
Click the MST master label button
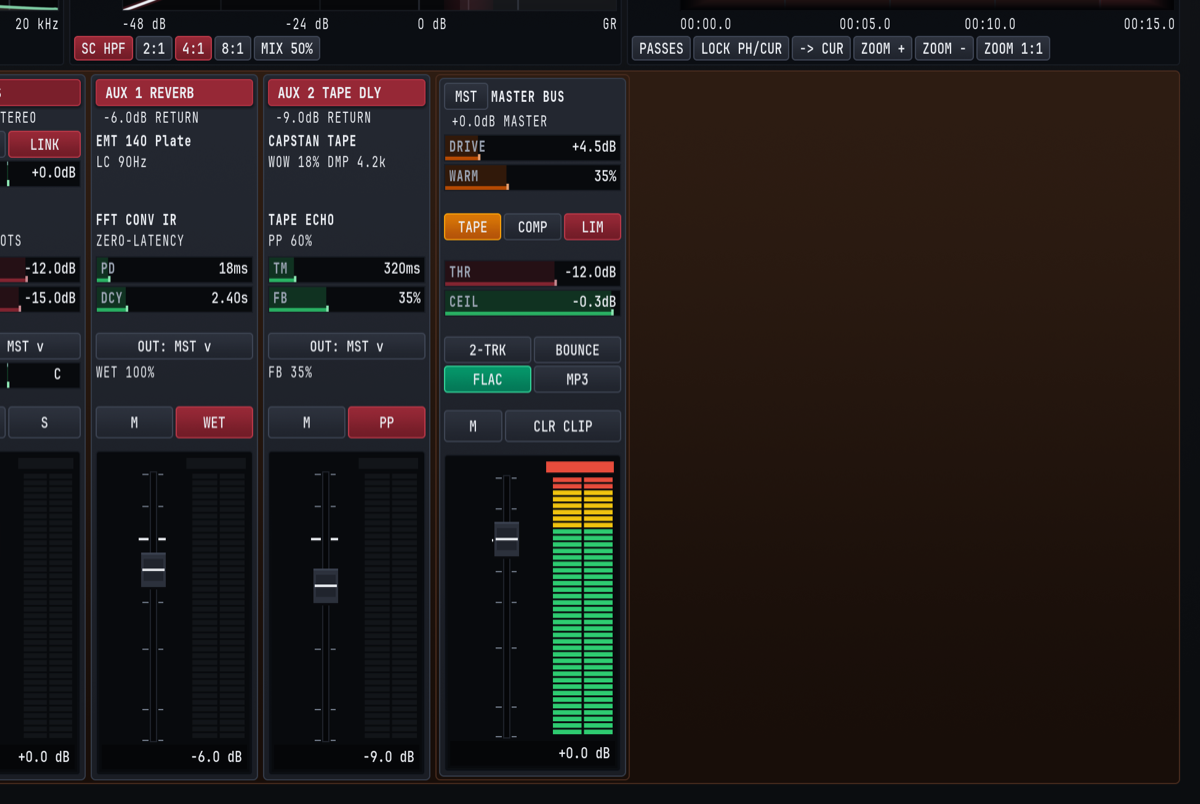pos(466,96)
